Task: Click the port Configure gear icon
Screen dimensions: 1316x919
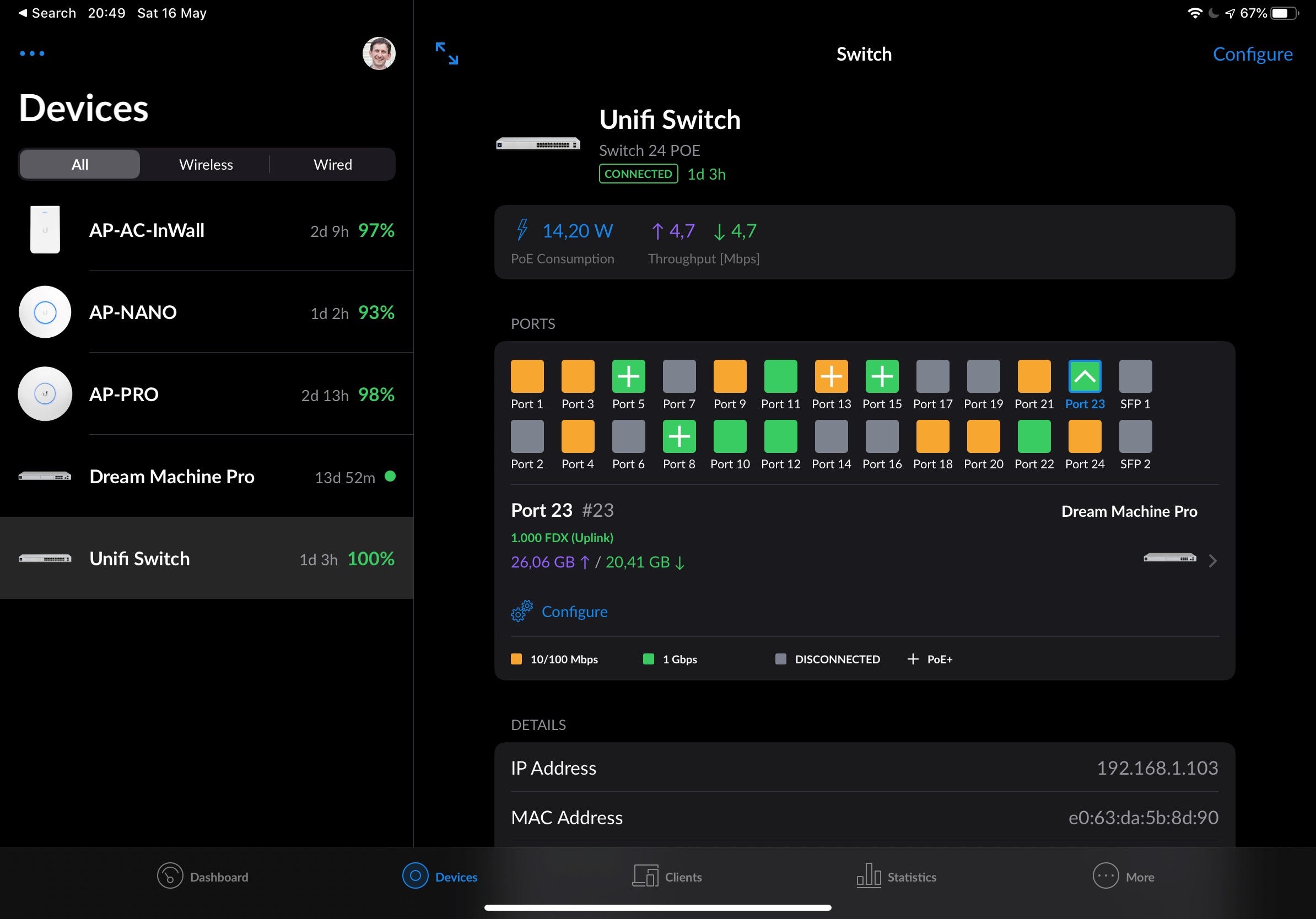Action: (521, 612)
